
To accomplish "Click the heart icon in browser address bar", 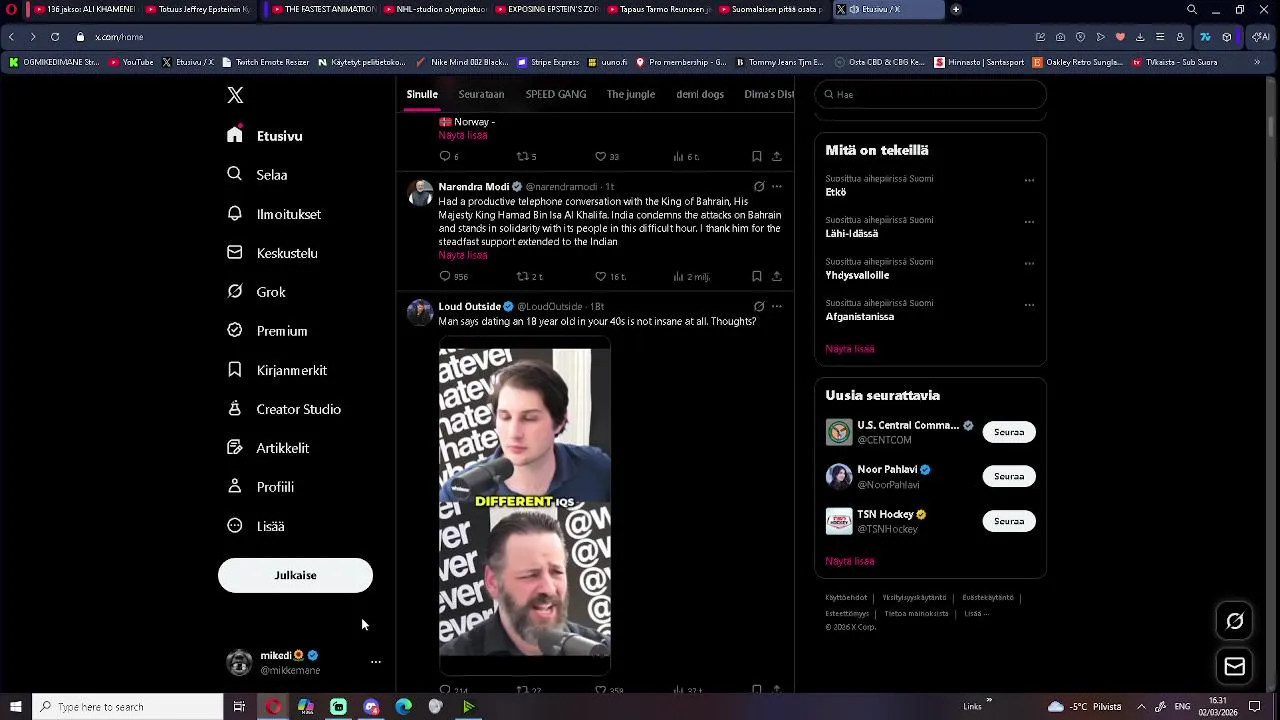I will tap(1120, 37).
